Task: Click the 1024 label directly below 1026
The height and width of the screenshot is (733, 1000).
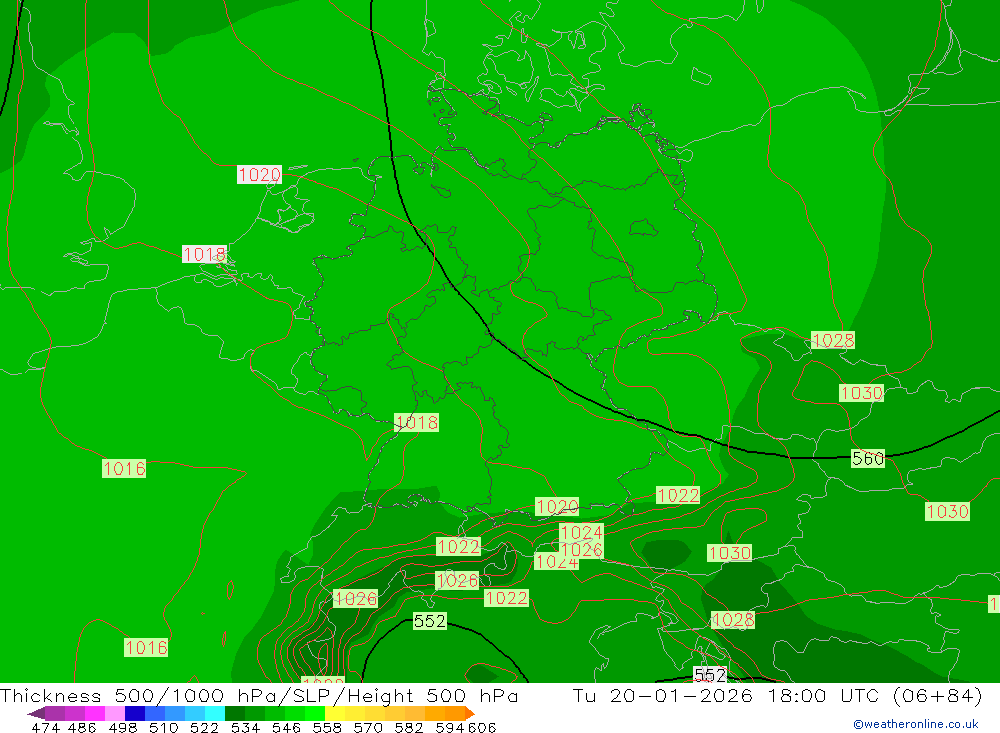Action: (556, 562)
